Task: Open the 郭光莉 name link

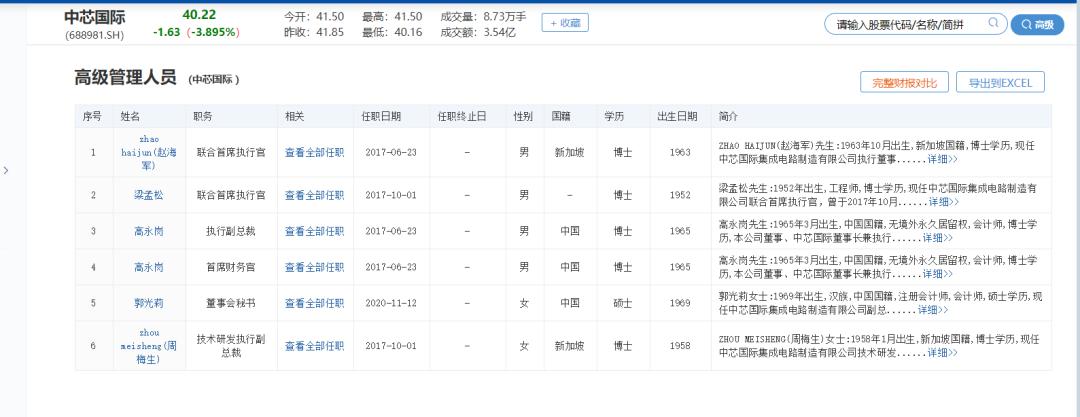Action: 148,303
